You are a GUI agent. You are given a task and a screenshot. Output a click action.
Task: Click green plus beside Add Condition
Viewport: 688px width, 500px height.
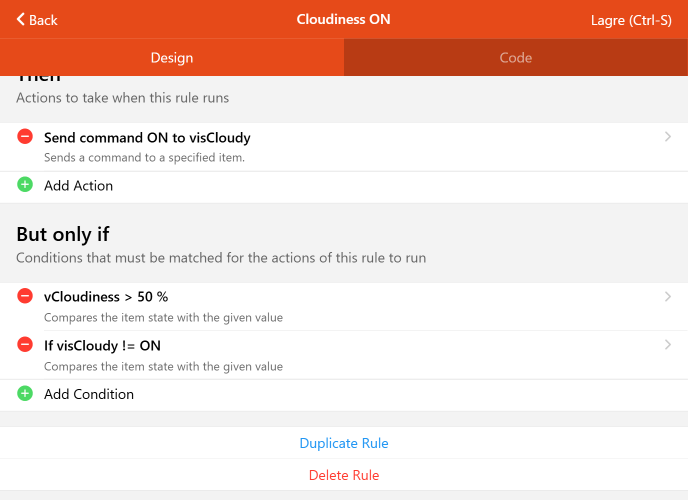[25, 394]
